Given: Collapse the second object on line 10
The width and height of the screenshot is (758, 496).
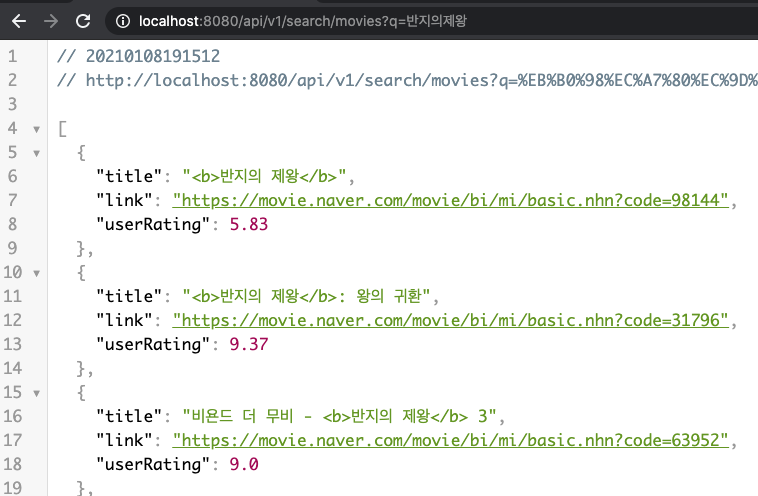Looking at the screenshot, I should pos(36,273).
